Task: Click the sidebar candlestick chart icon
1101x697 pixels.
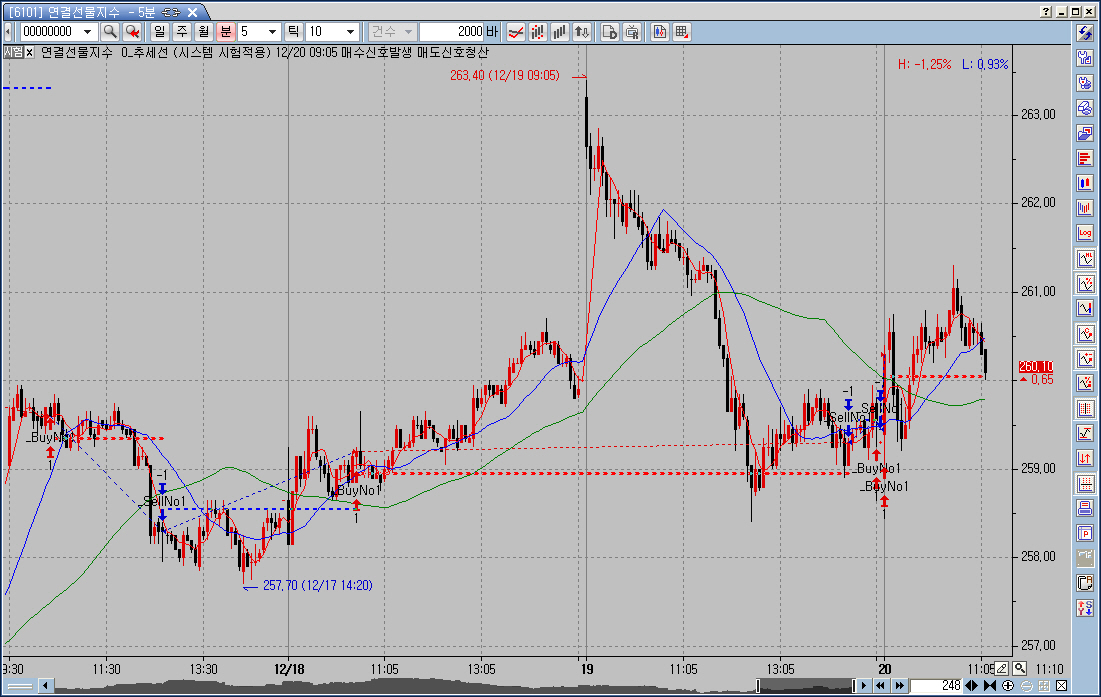Action: click(x=1085, y=183)
